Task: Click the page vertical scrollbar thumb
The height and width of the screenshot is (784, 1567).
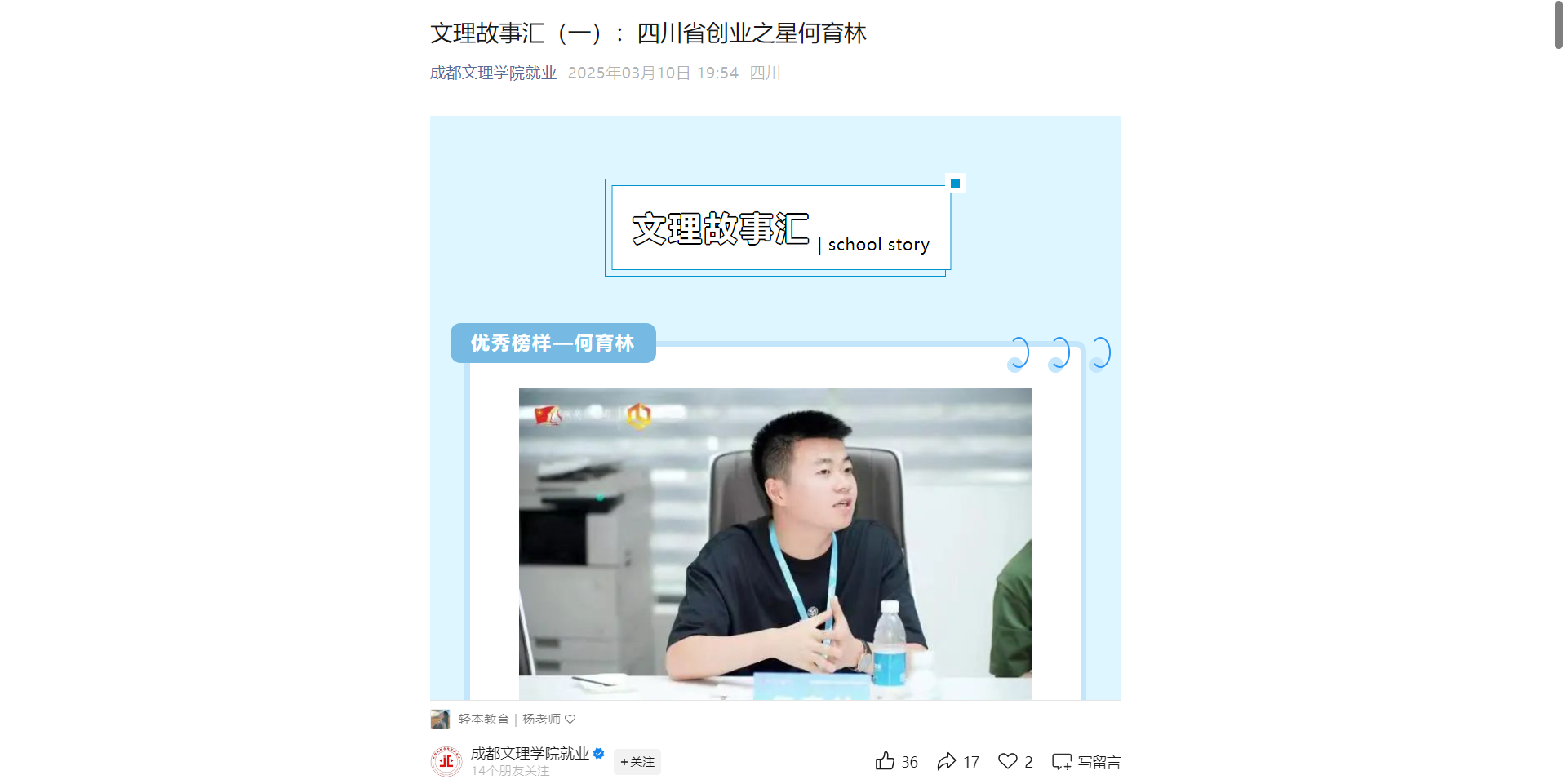Action: coord(1558,24)
